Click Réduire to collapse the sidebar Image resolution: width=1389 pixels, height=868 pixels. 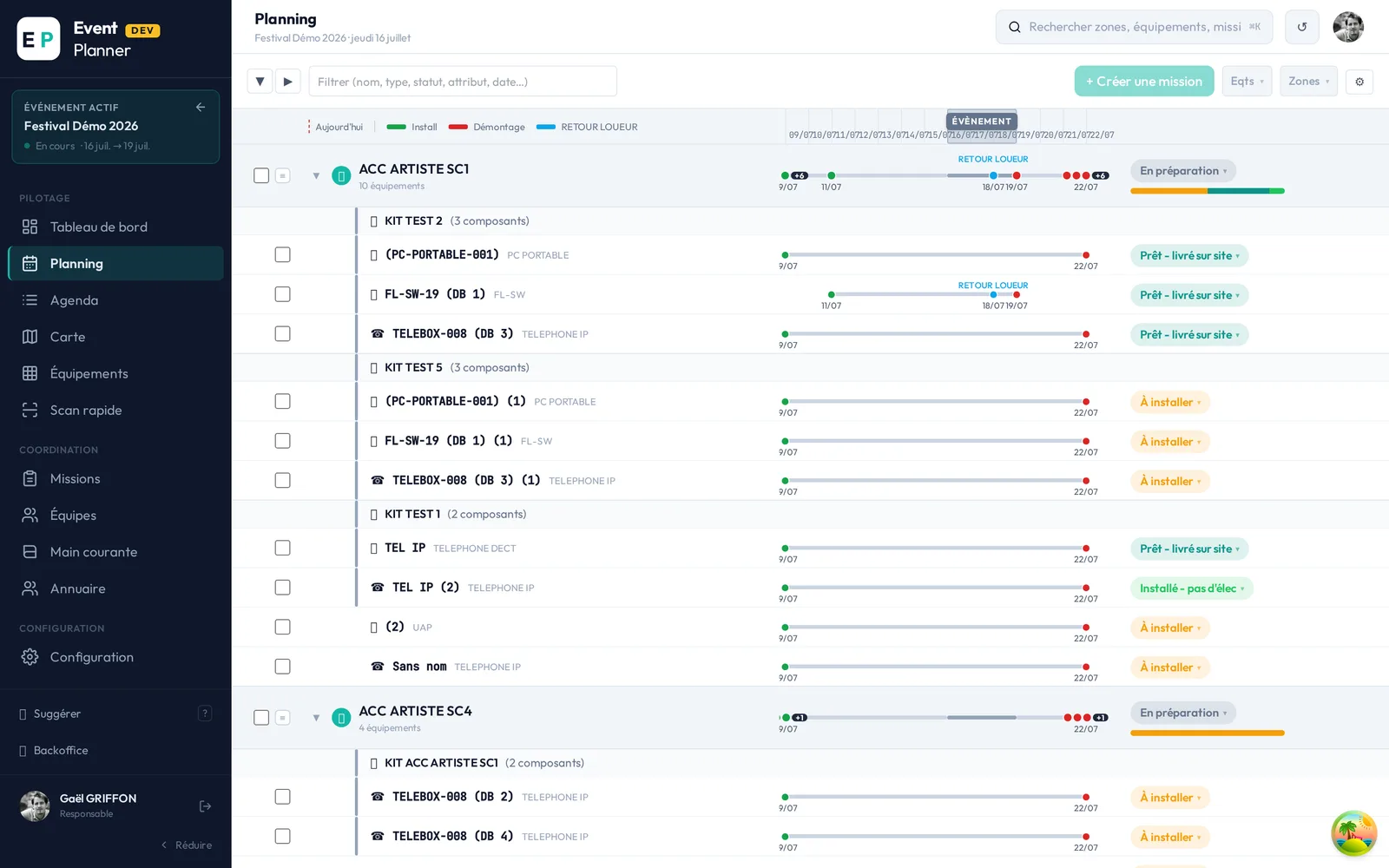coord(187,845)
